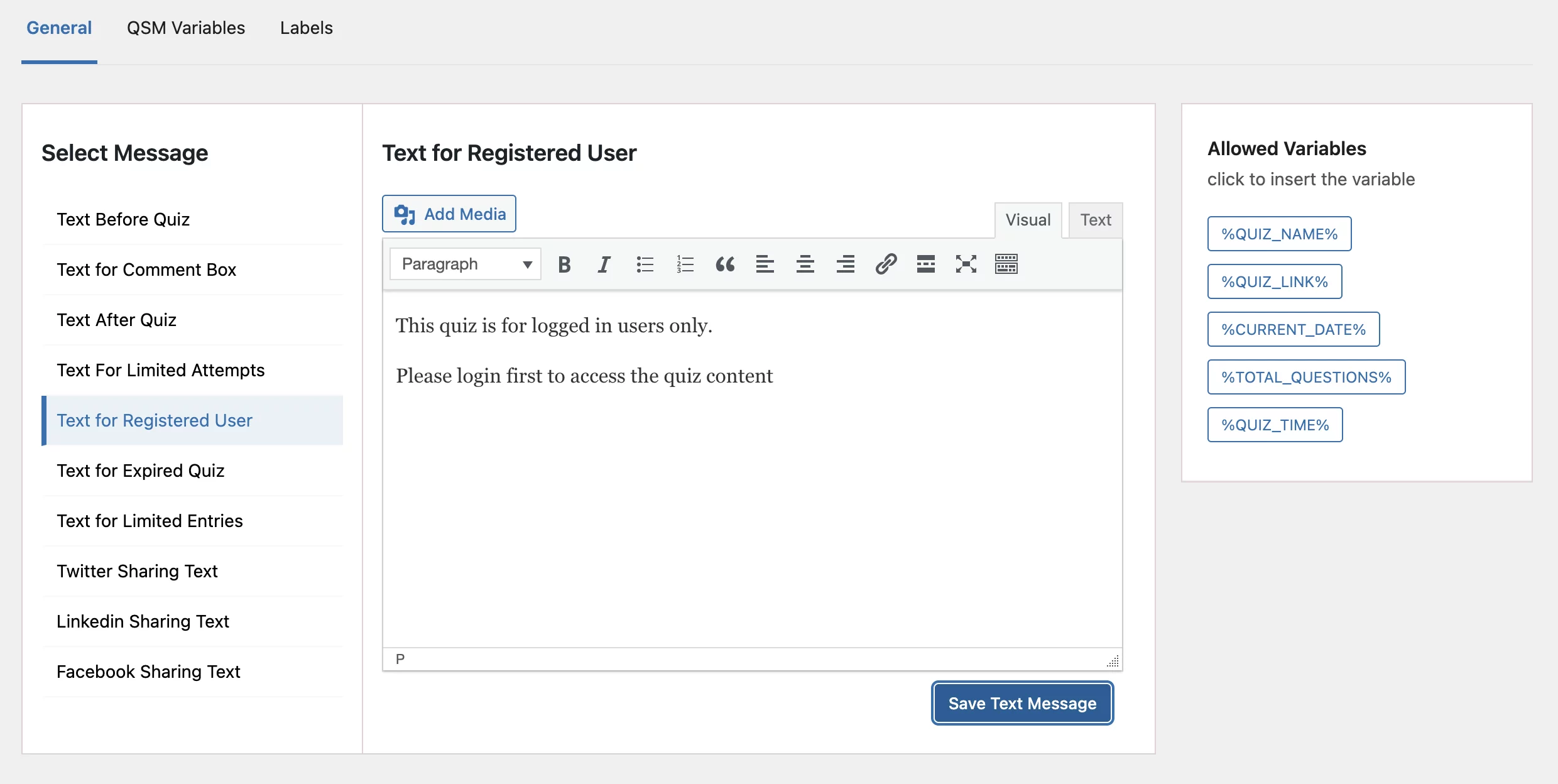
Task: Switch editor to Text mode
Action: (1096, 220)
